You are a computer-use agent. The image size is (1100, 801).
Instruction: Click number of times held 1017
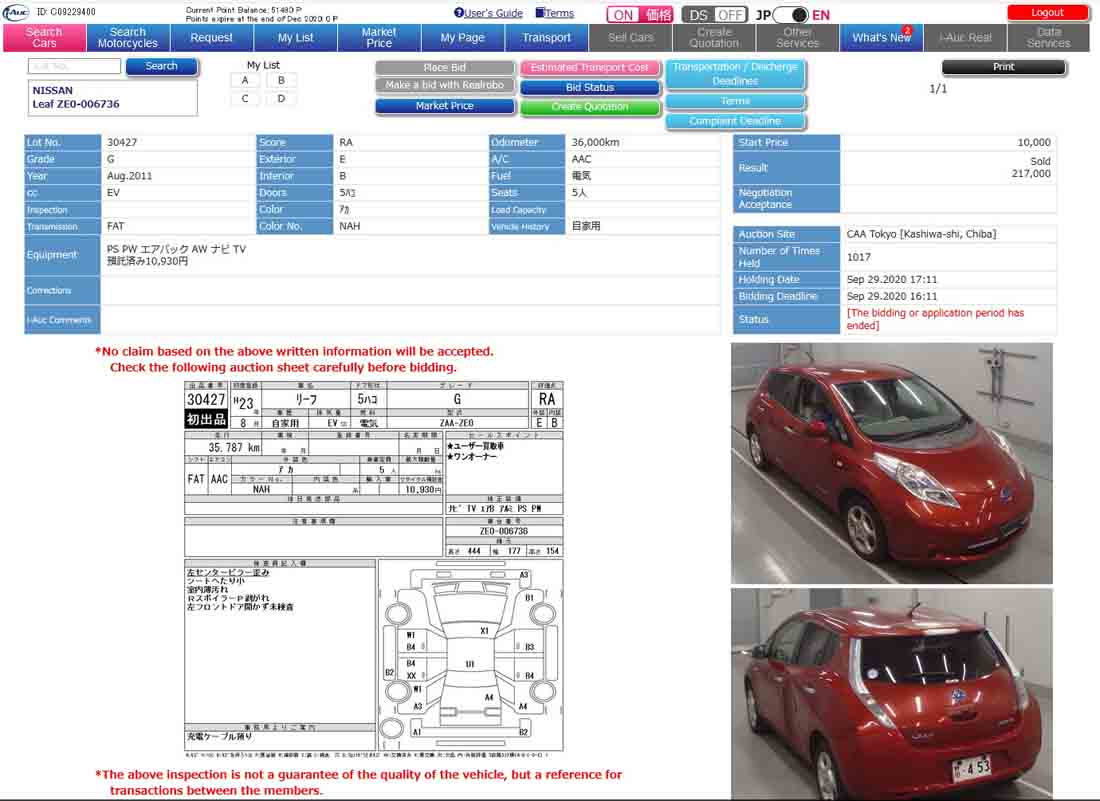pyautogui.click(x=859, y=257)
